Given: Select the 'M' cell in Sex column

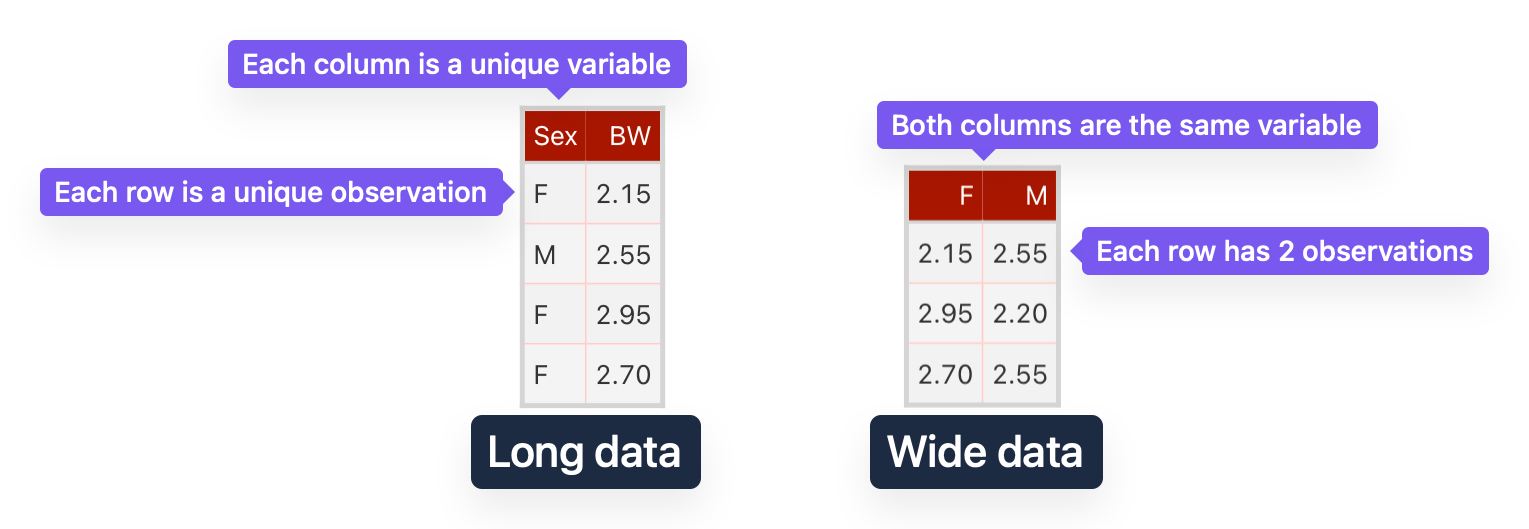Looking at the screenshot, I should (555, 254).
